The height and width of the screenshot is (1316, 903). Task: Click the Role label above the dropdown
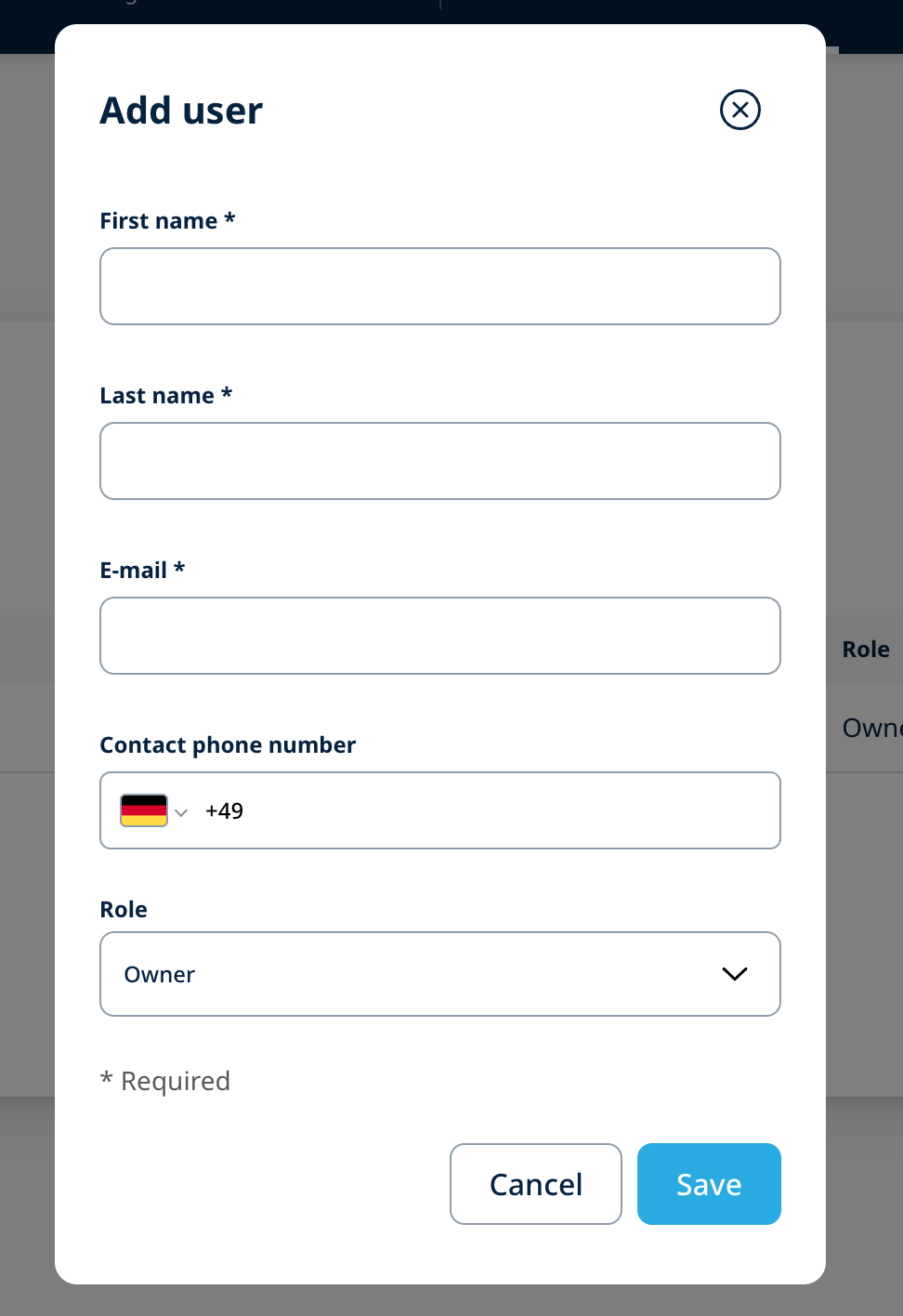point(124,910)
